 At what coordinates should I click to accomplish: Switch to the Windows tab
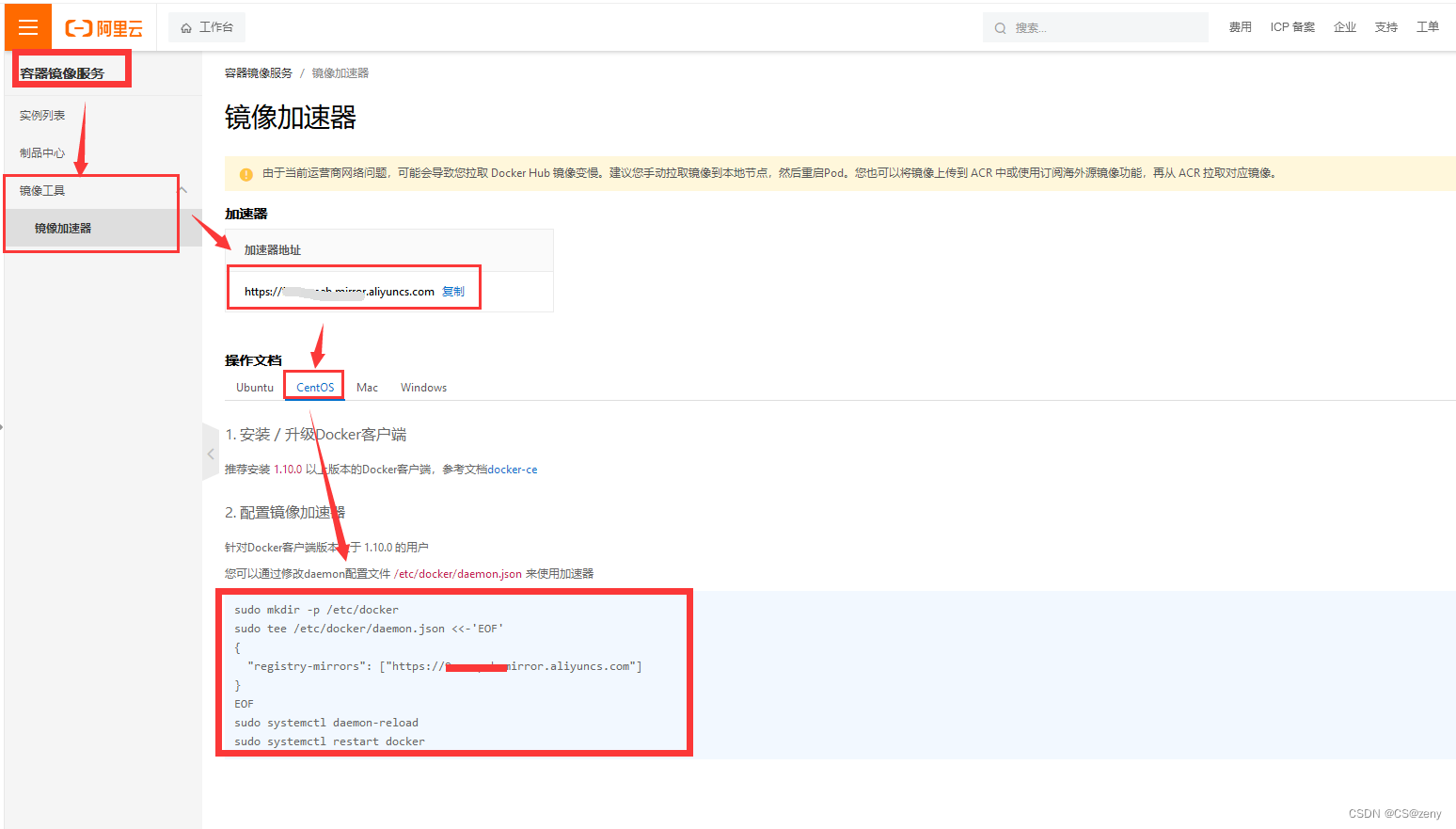pyautogui.click(x=423, y=388)
